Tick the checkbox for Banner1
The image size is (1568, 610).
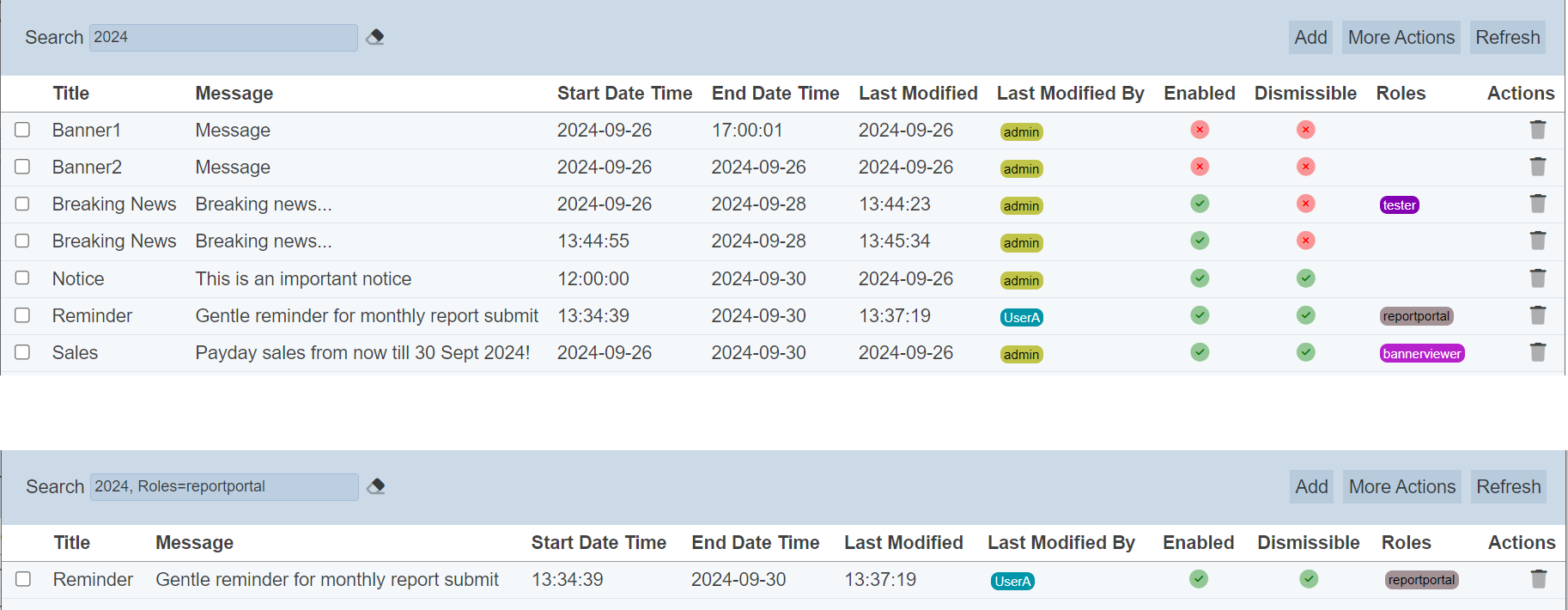(22, 130)
